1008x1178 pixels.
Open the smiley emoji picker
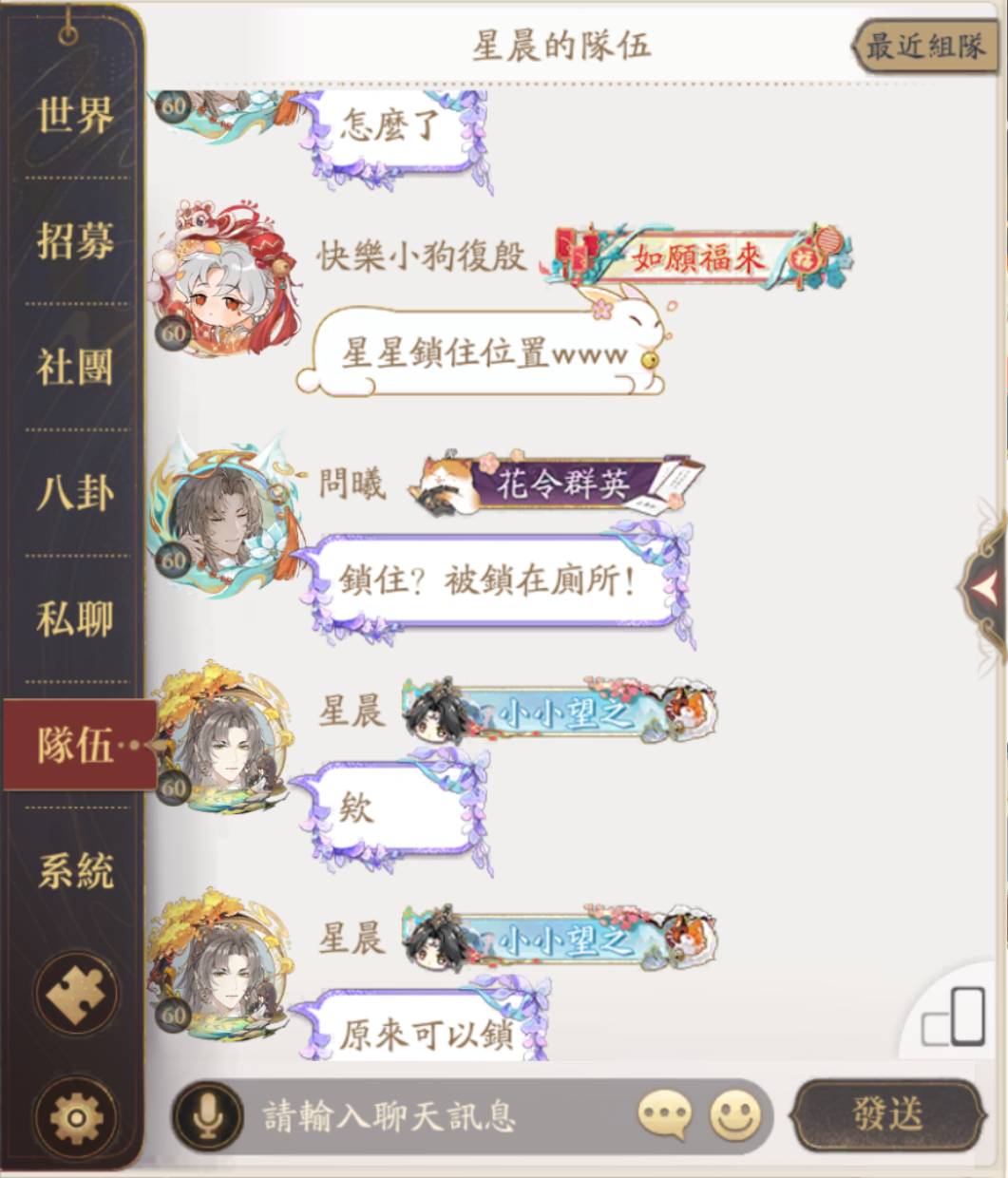[x=735, y=1114]
